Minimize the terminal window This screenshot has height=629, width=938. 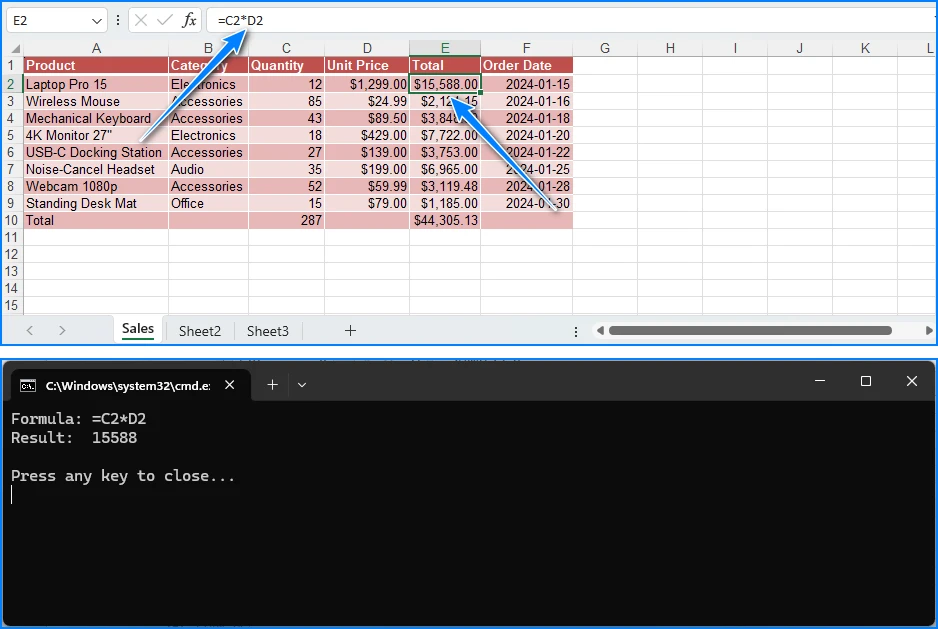(820, 381)
